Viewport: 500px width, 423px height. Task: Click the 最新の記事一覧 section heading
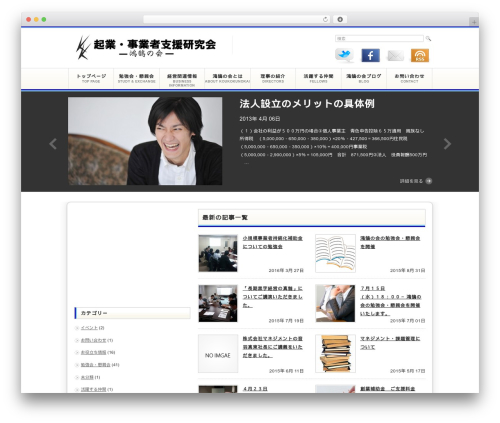(225, 218)
